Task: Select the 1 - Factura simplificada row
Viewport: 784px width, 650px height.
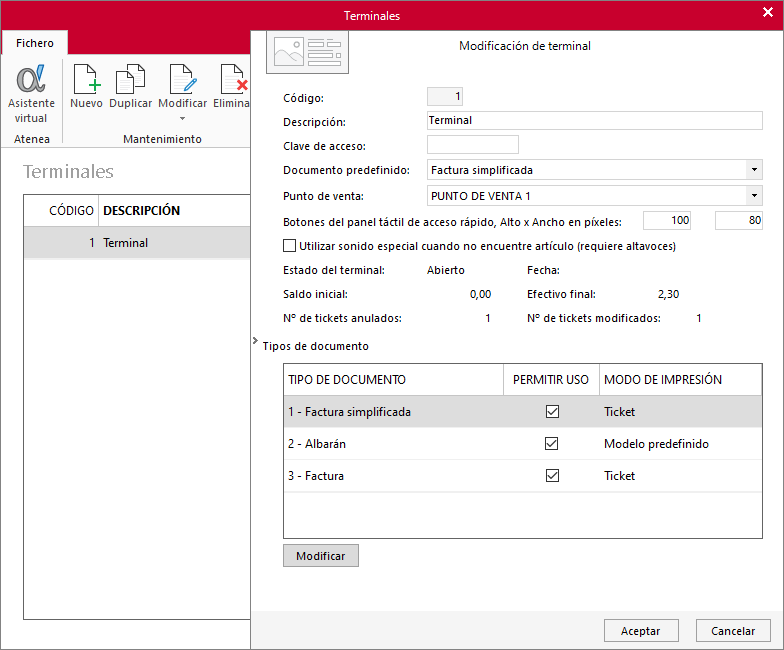Action: tap(522, 412)
